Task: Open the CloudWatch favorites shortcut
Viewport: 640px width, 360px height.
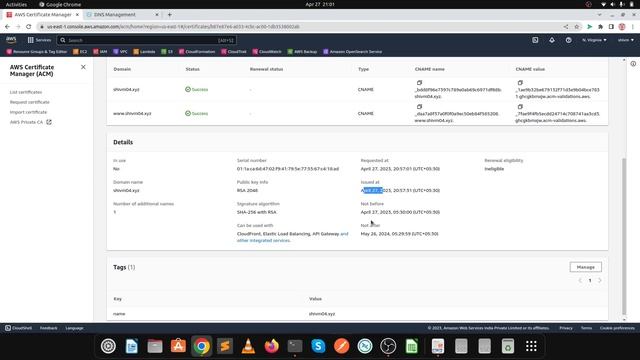Action: click(x=267, y=52)
